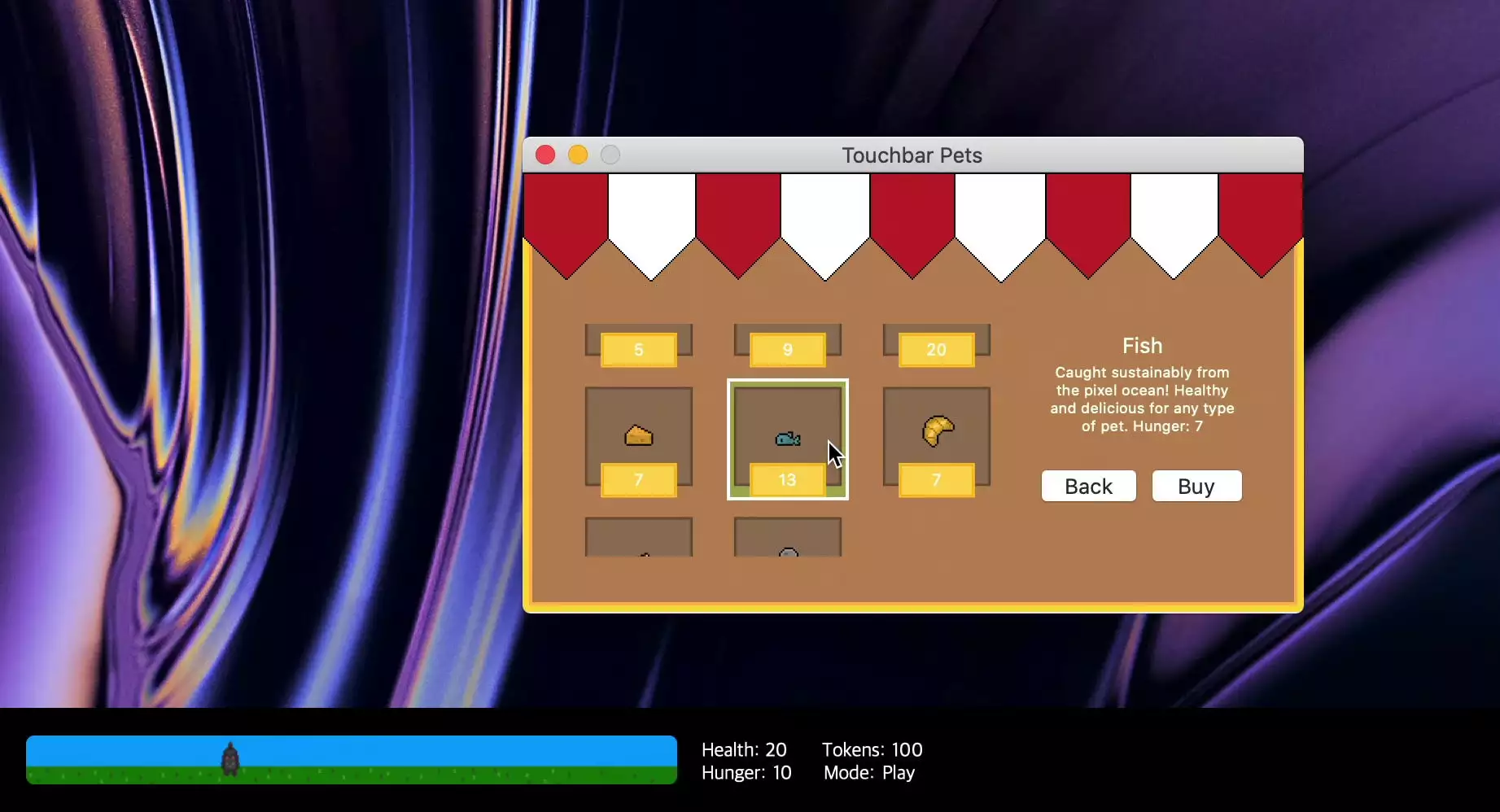1500x812 pixels.
Task: Click the pet character in the touch bar
Action: pos(230,759)
